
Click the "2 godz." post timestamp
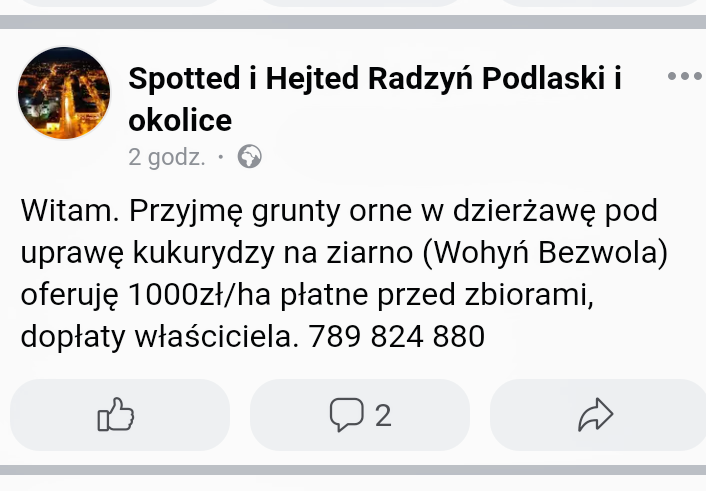pyautogui.click(x=167, y=157)
